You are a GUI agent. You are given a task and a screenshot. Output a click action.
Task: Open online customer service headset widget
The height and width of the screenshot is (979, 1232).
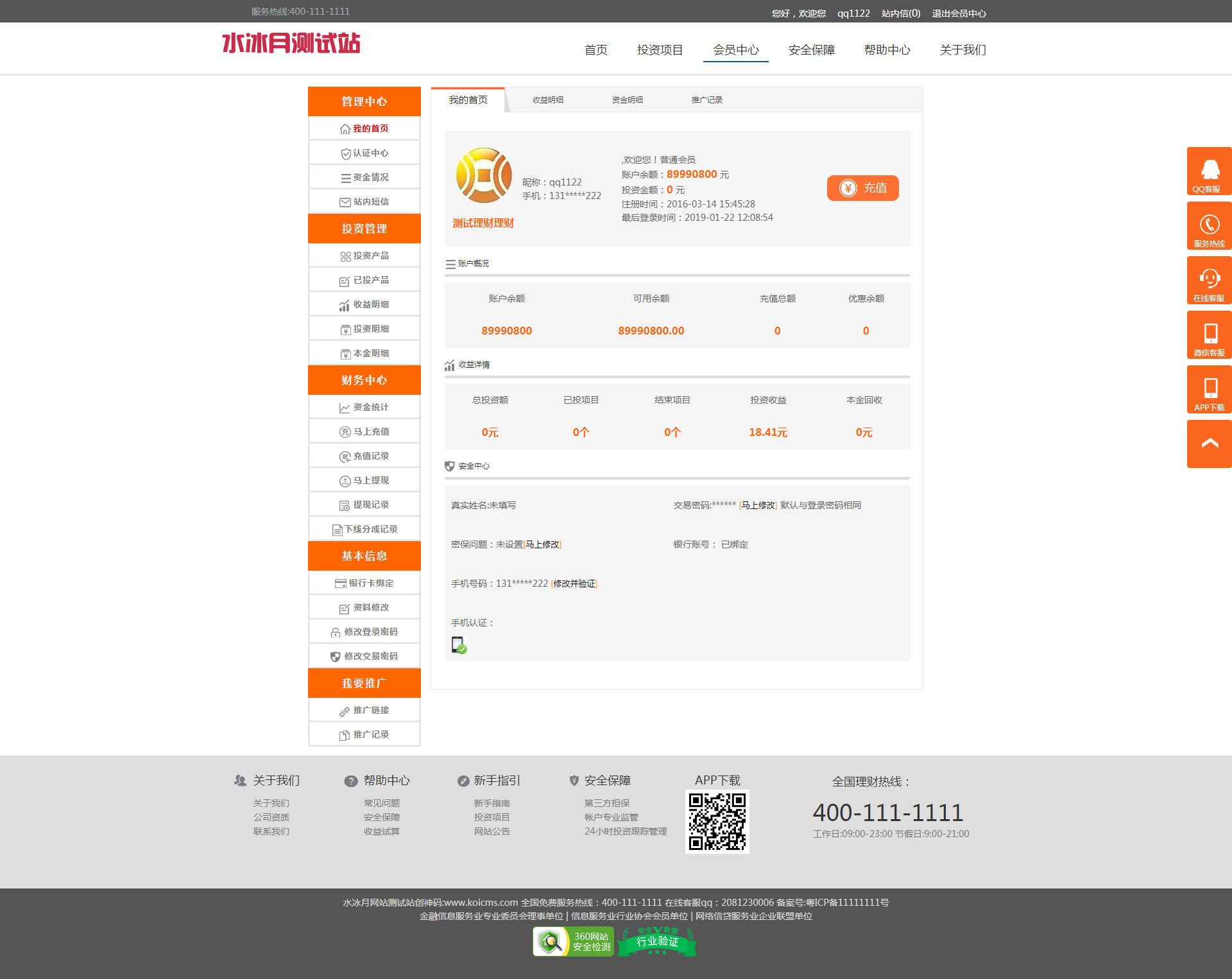pos(1209,281)
